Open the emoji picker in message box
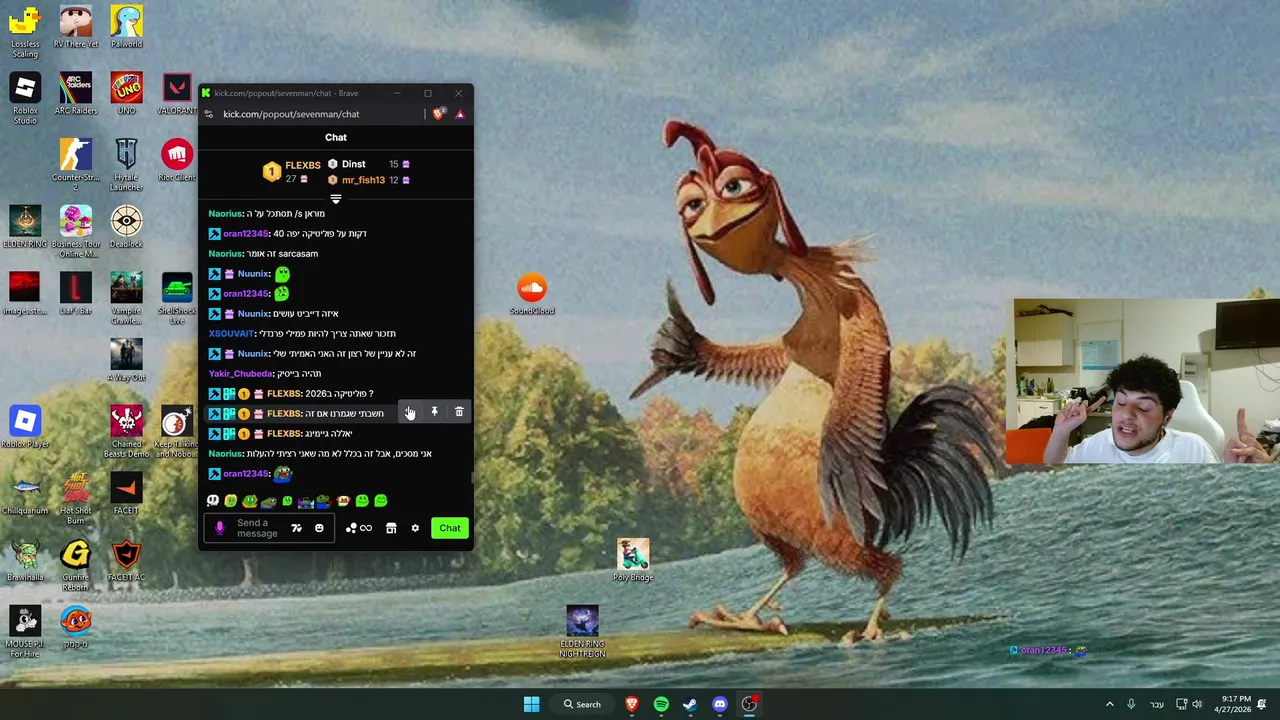Viewport: 1280px width, 720px height. pos(319,528)
